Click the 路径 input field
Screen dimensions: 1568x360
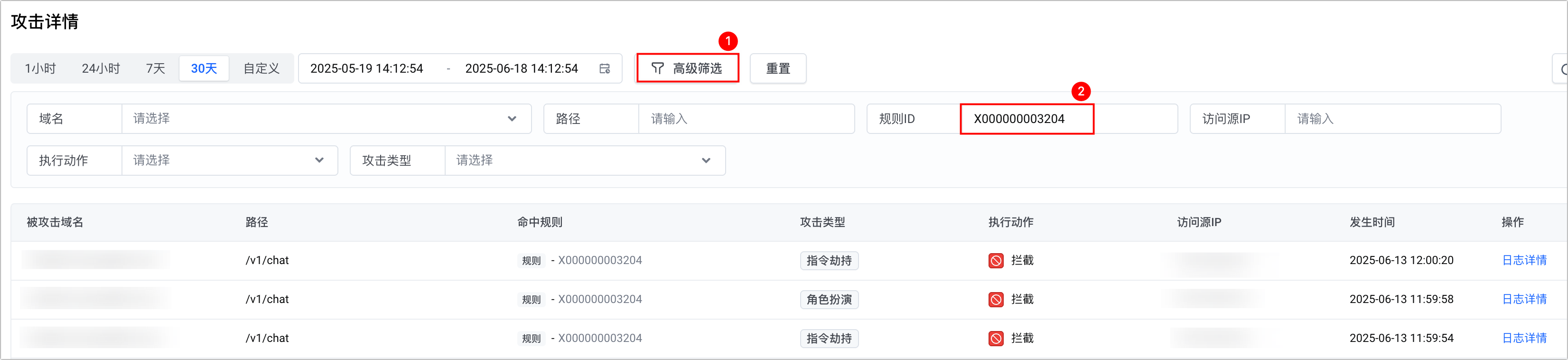[x=746, y=119]
